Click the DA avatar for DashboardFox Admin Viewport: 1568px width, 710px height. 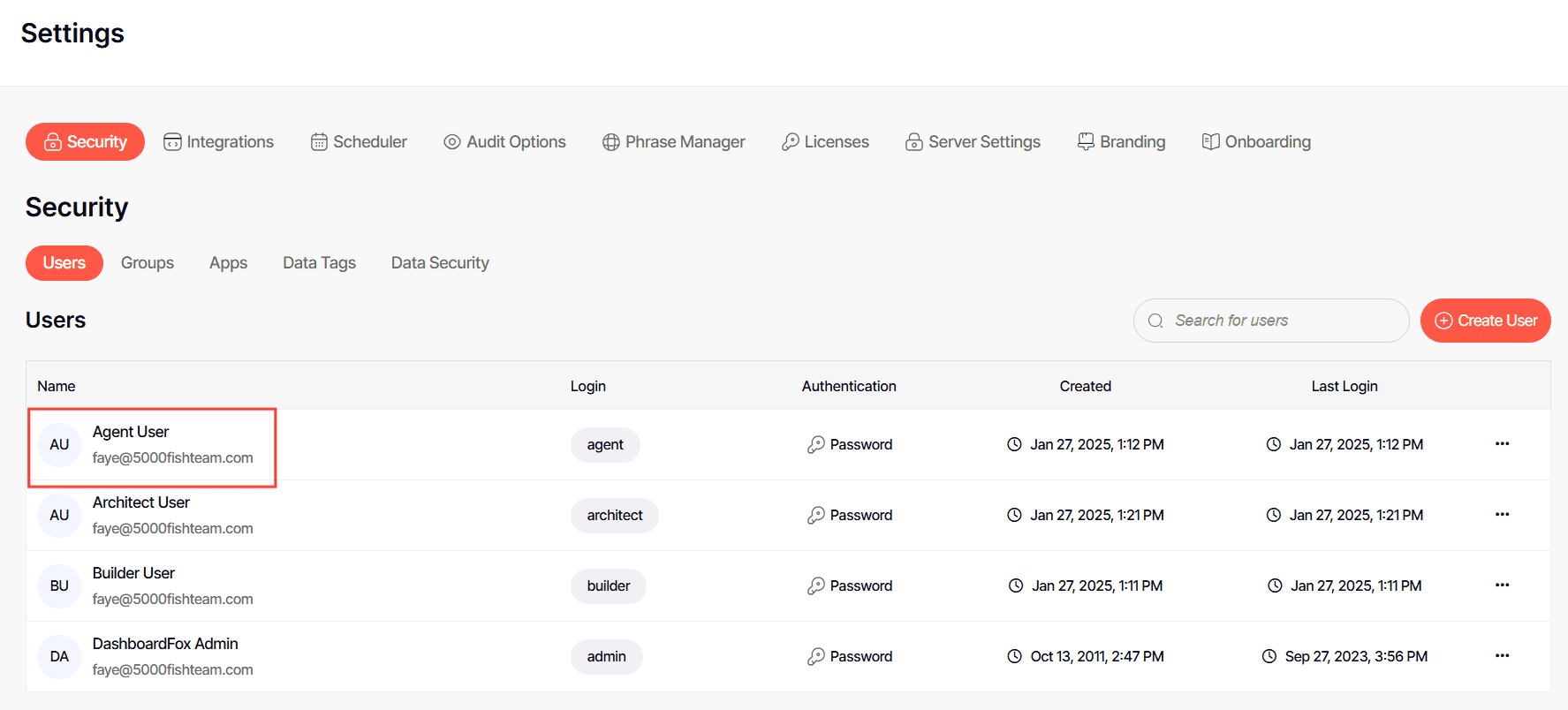tap(59, 657)
